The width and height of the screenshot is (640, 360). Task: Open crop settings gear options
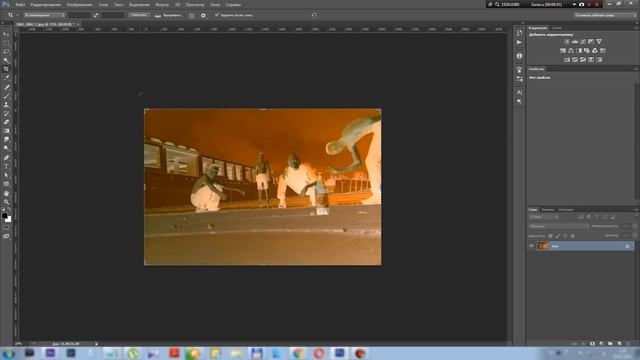coord(203,15)
